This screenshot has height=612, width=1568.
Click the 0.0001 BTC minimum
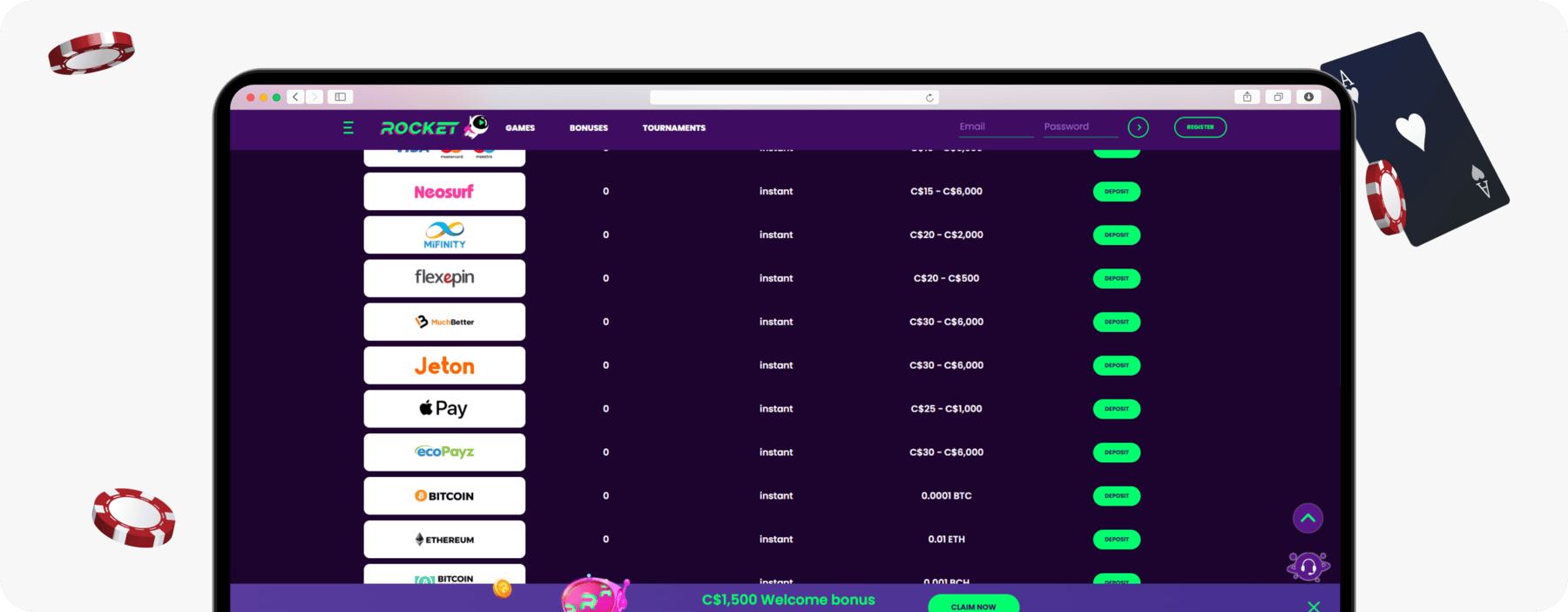pos(946,496)
